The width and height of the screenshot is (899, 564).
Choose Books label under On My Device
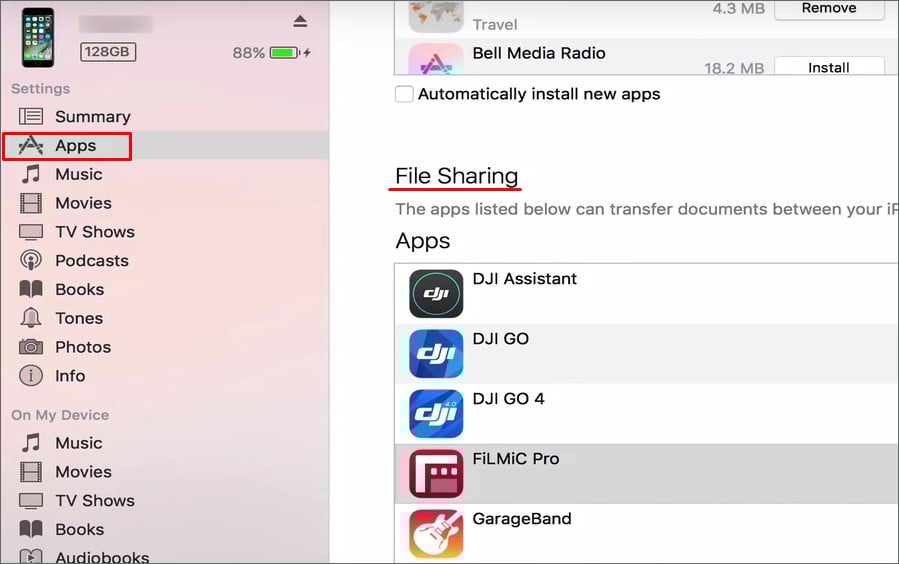click(80, 529)
